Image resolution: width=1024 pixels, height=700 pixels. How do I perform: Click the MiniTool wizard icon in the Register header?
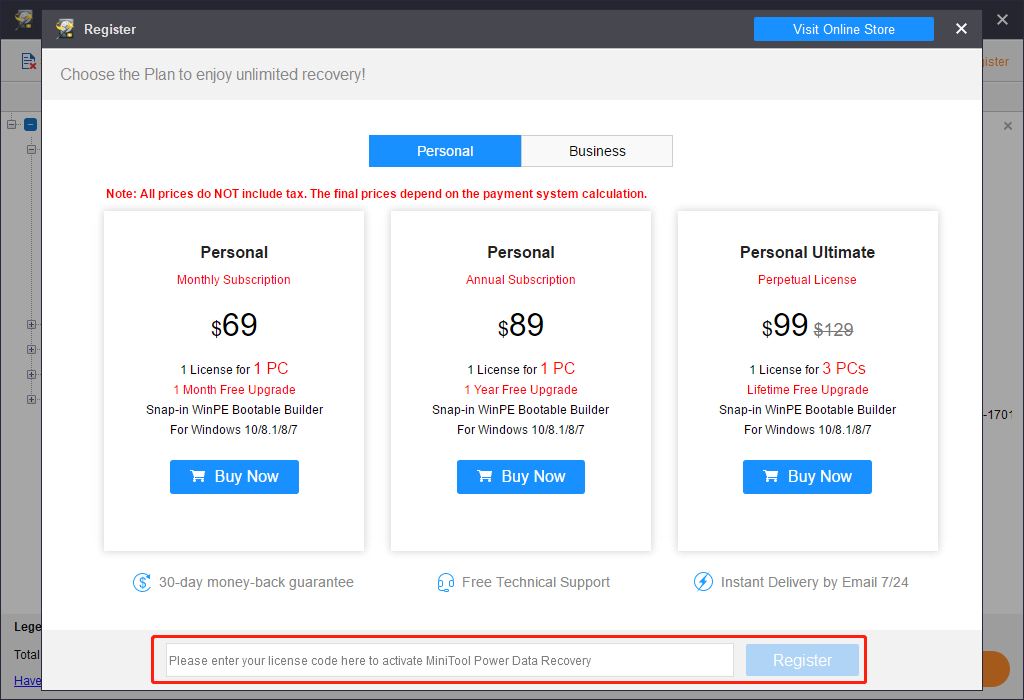click(64, 29)
